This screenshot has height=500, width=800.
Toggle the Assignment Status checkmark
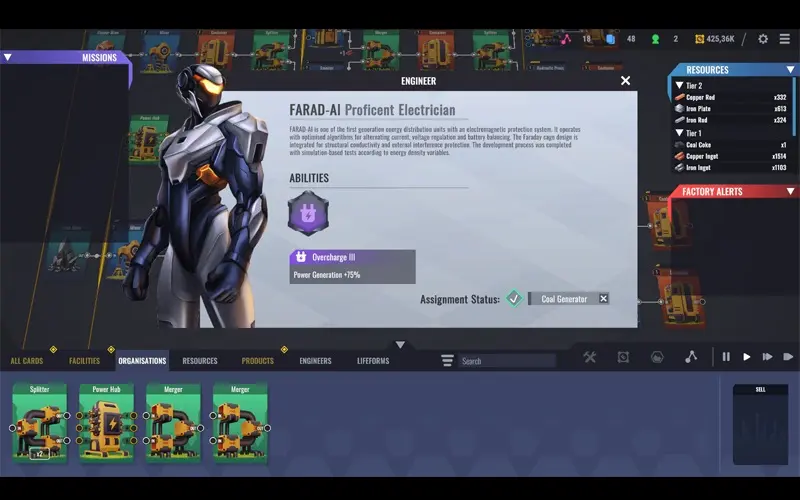(x=514, y=298)
